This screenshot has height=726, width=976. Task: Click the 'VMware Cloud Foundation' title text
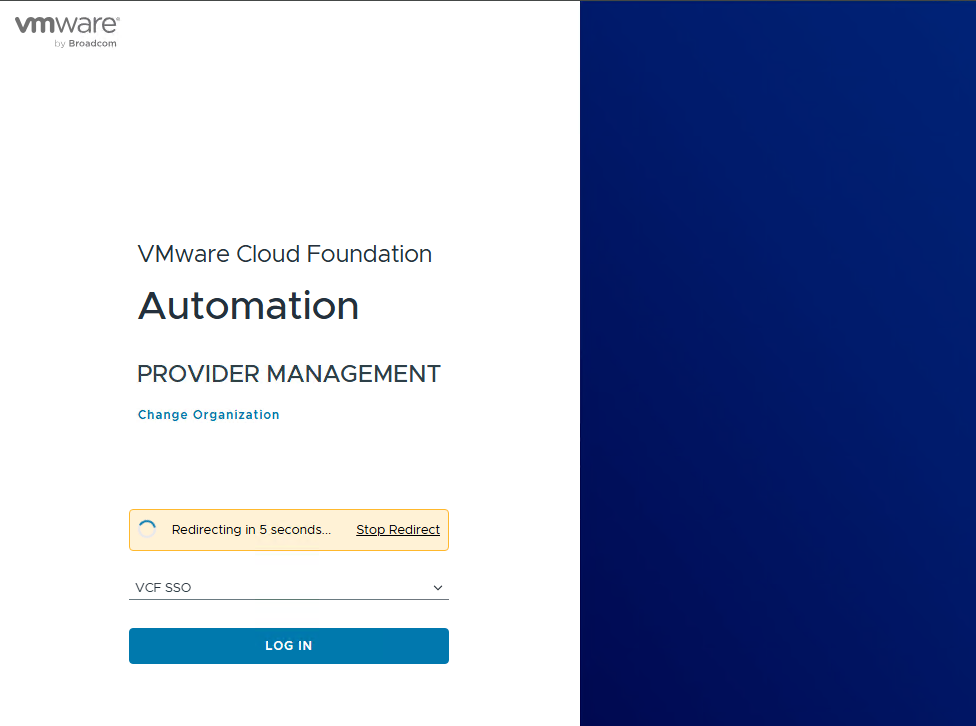(284, 254)
